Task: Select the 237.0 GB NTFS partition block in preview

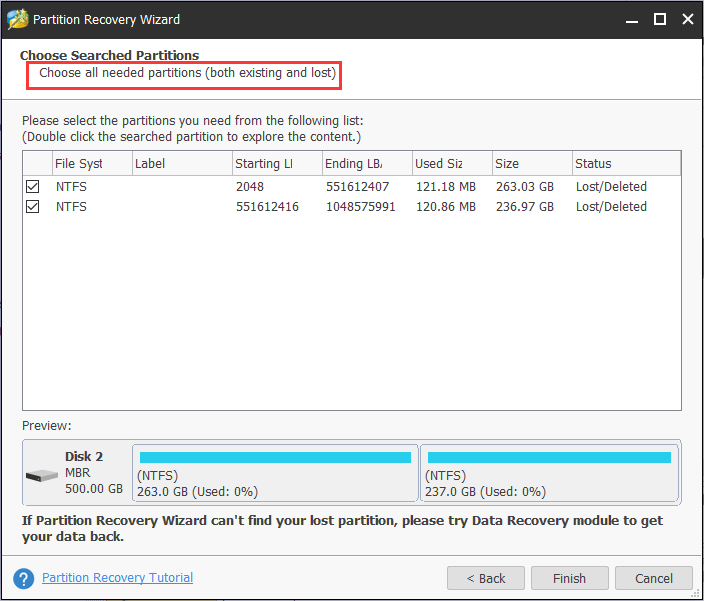Action: (x=550, y=473)
